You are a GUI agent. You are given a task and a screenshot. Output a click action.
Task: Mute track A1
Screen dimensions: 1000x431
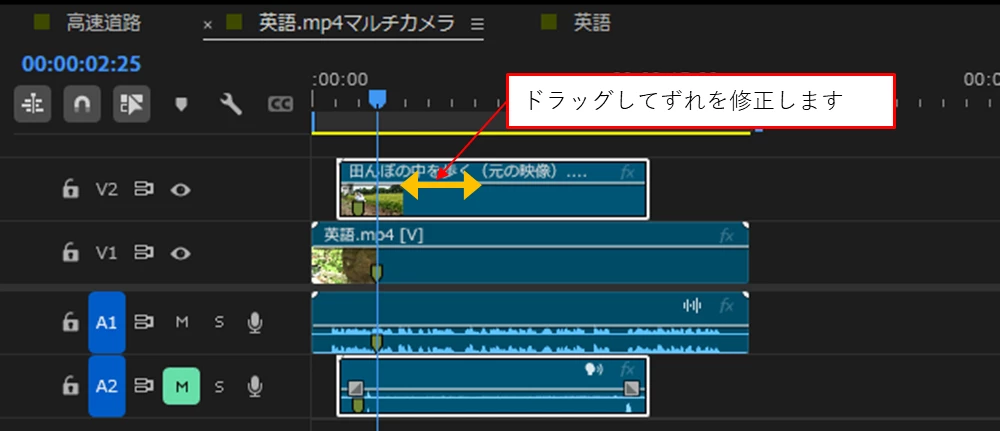pos(182,323)
